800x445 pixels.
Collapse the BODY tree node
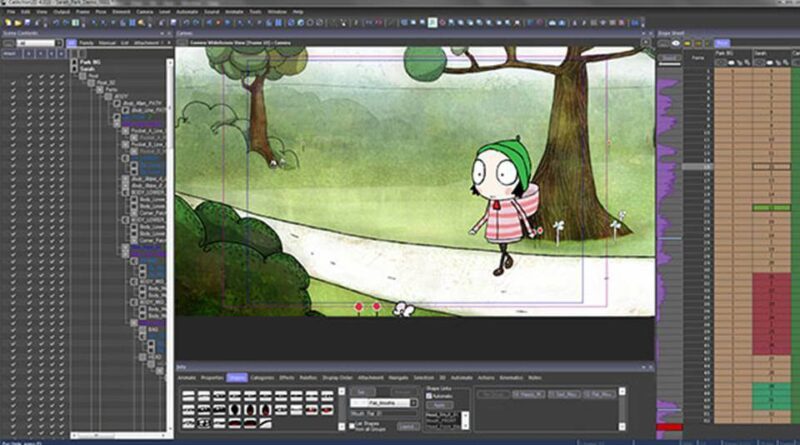point(108,96)
